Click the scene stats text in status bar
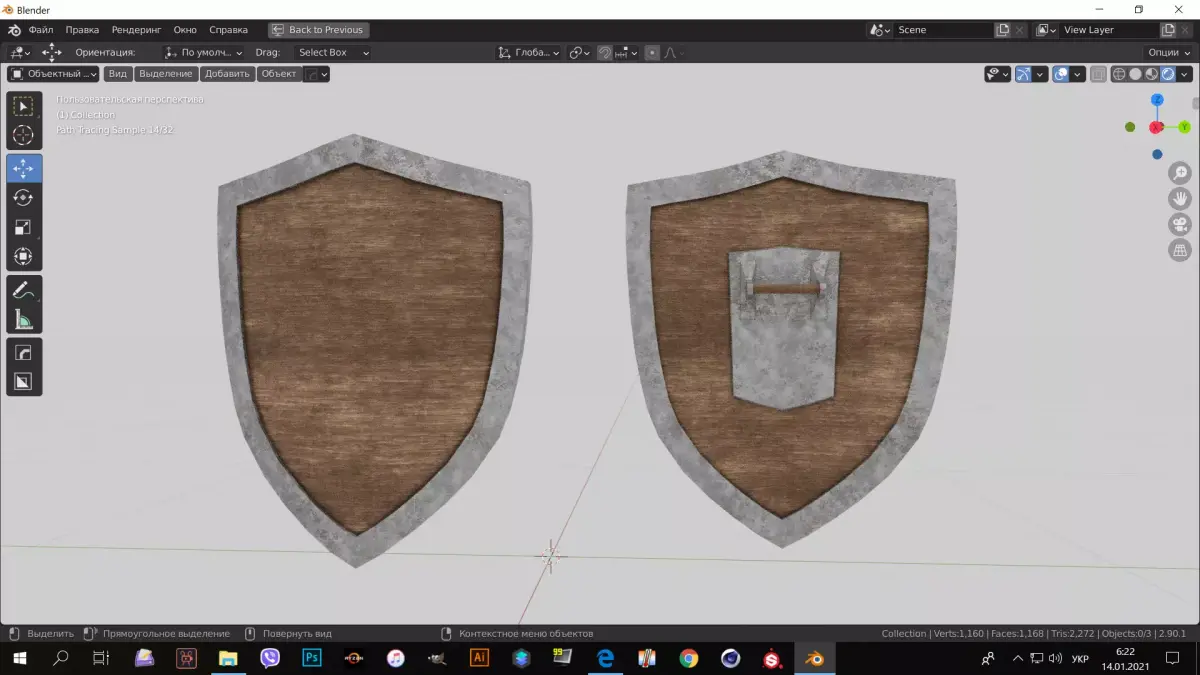1200x675 pixels. point(1034,633)
